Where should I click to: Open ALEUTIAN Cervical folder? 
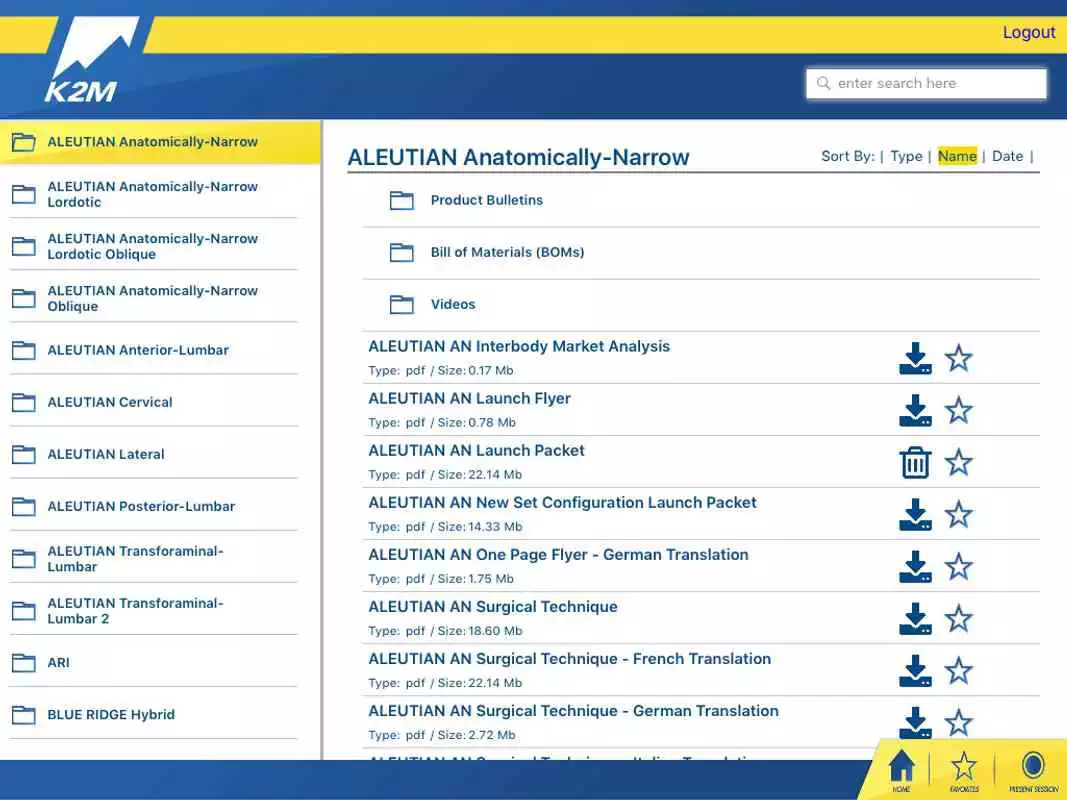pyautogui.click(x=153, y=403)
